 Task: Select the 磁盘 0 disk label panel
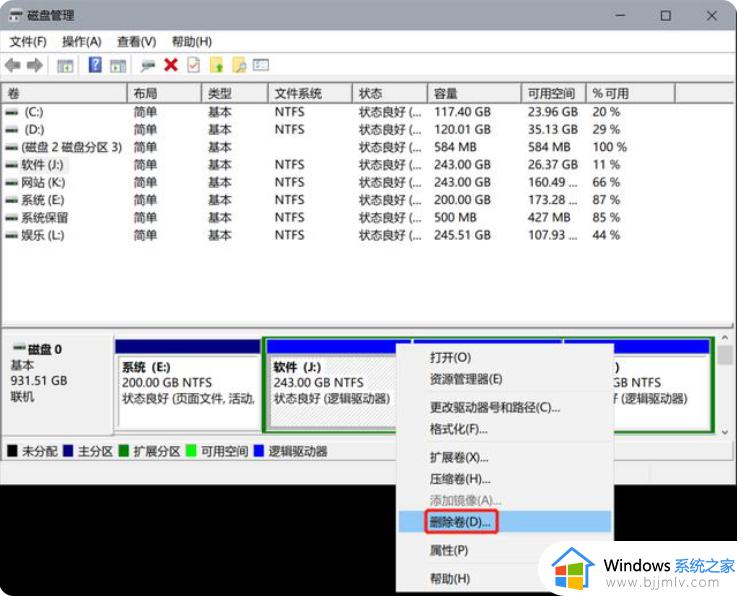[58, 384]
